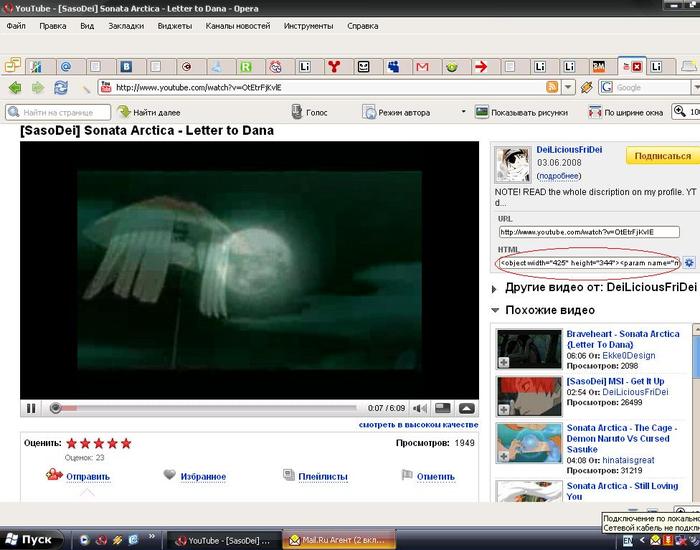Open the Вид menu
The height and width of the screenshot is (550, 700).
(x=87, y=26)
